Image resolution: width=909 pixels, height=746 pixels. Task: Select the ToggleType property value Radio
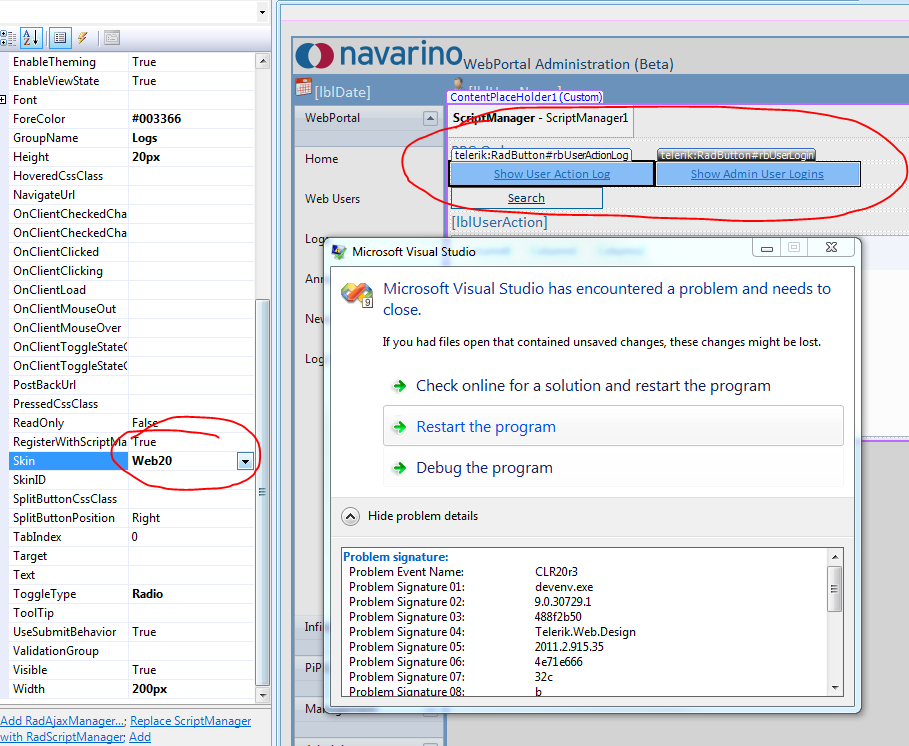pos(147,594)
